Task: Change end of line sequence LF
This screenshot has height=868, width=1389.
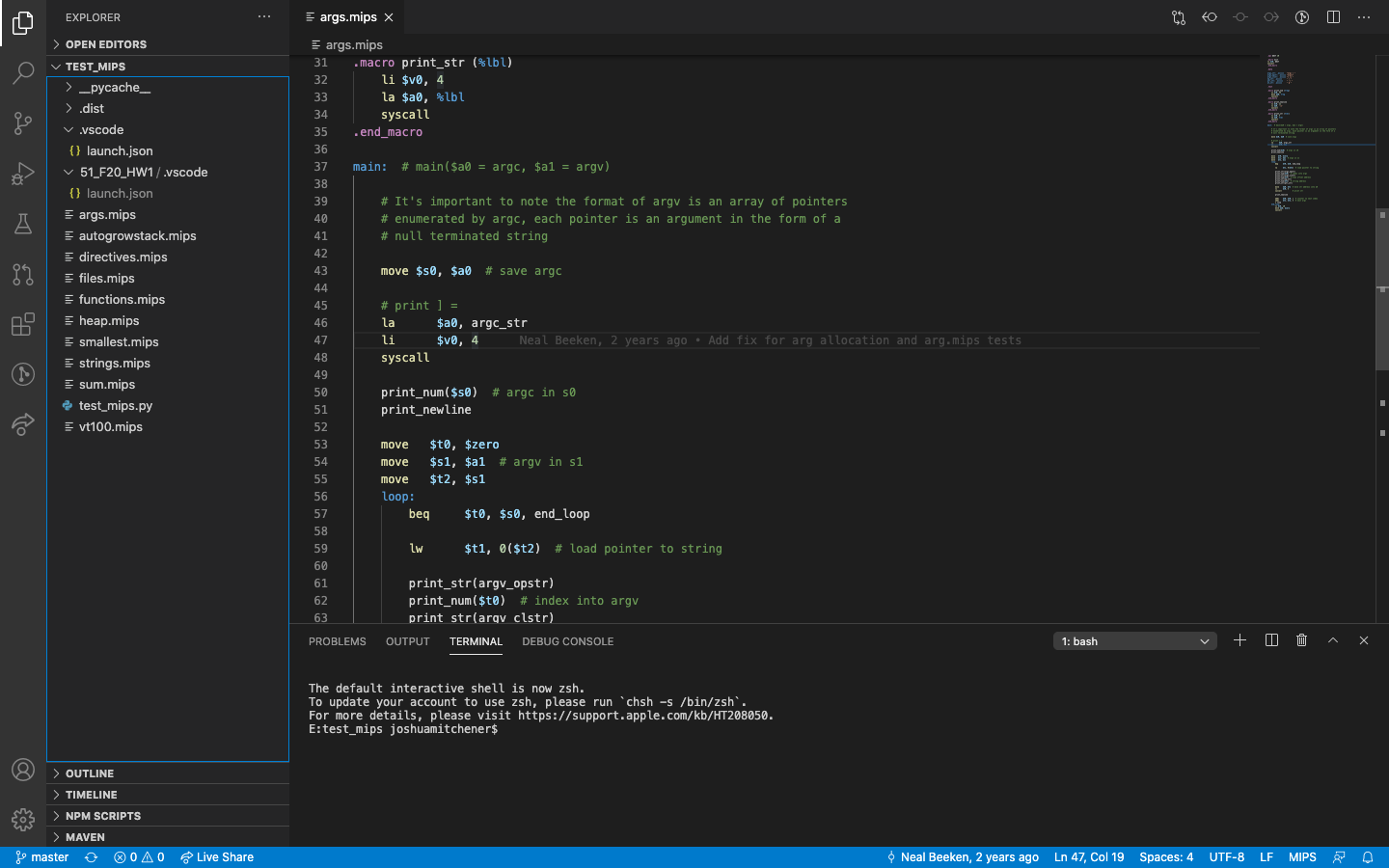Action: tap(1266, 857)
